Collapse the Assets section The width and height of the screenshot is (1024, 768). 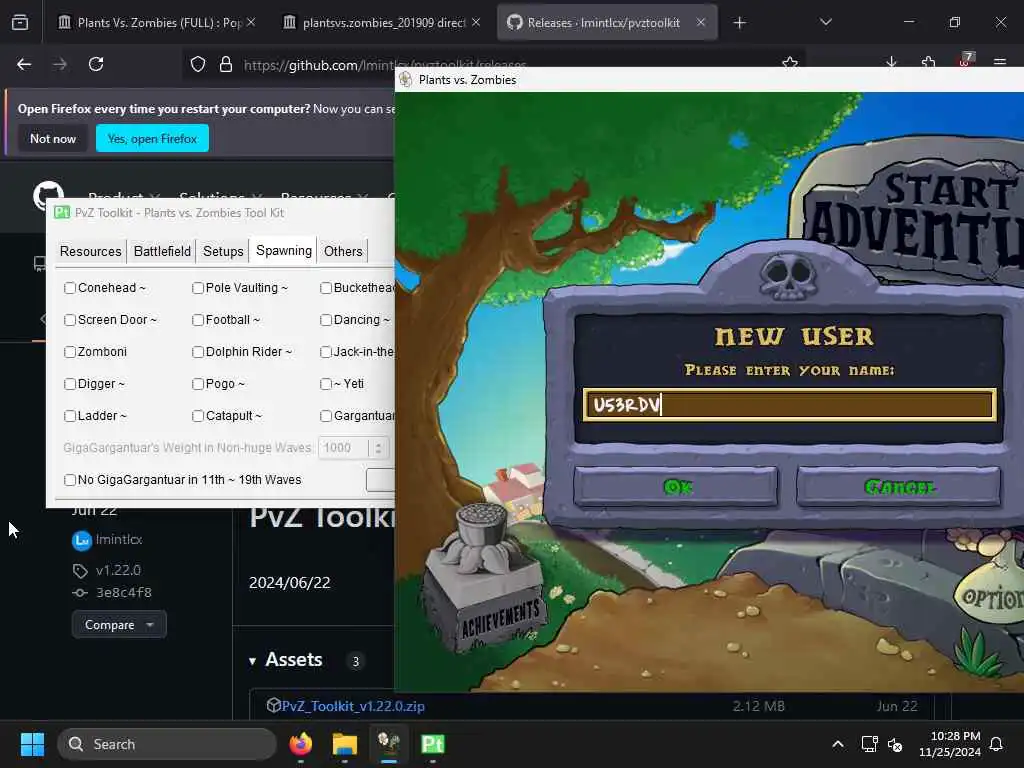click(253, 661)
